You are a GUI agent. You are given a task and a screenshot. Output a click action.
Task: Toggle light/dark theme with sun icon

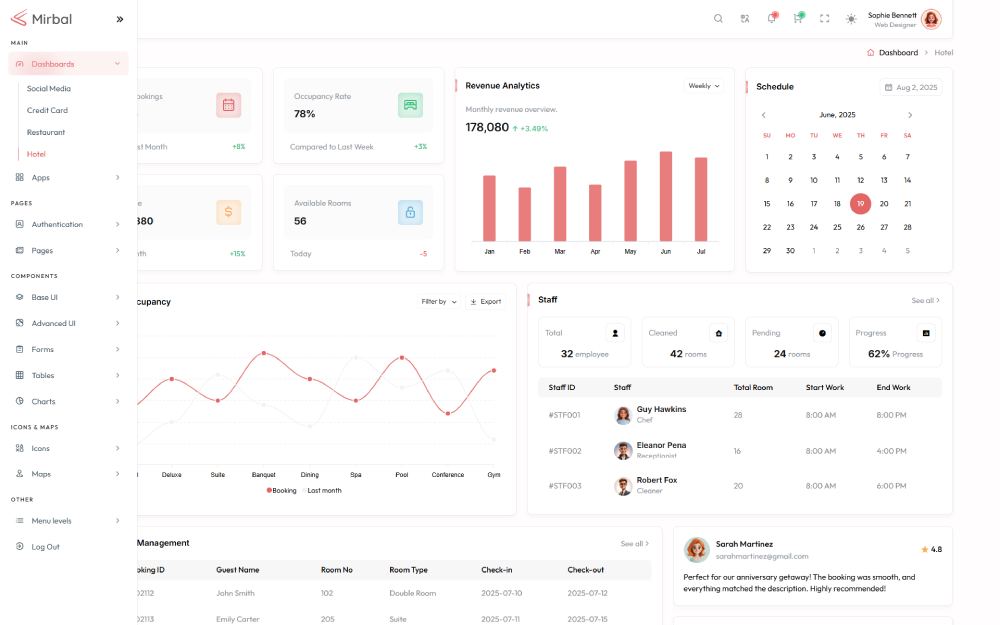[851, 19]
